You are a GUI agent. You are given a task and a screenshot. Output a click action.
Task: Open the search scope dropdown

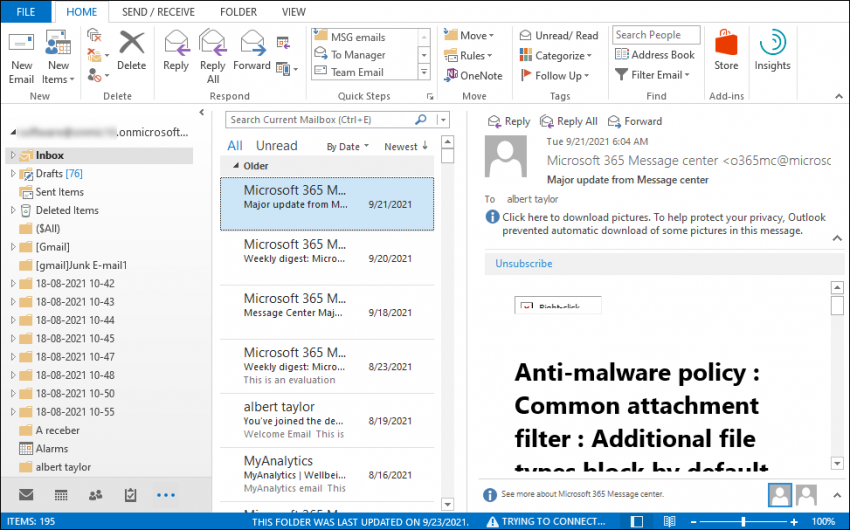[x=443, y=120]
